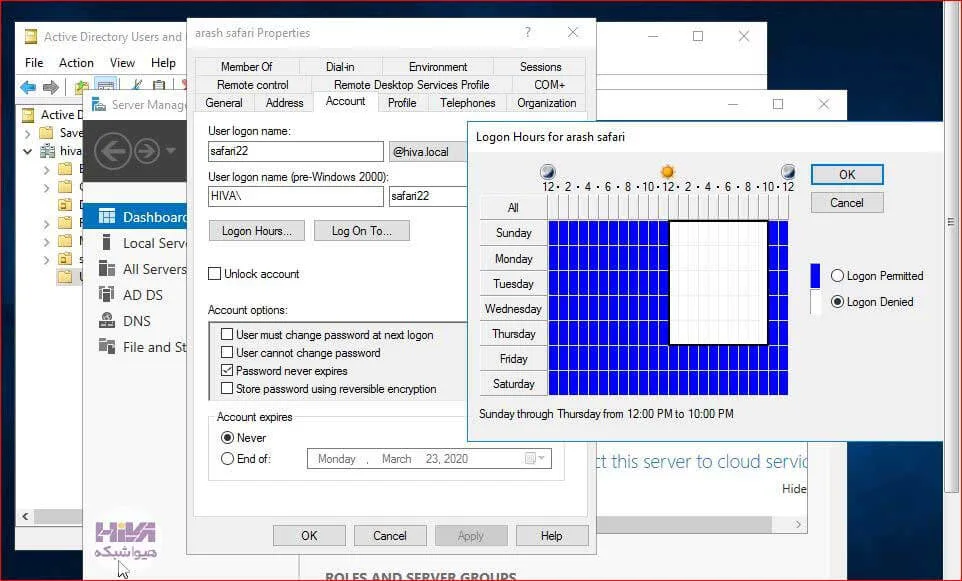Switch to the Dial-in tab
The image size is (962, 581).
(x=340, y=66)
